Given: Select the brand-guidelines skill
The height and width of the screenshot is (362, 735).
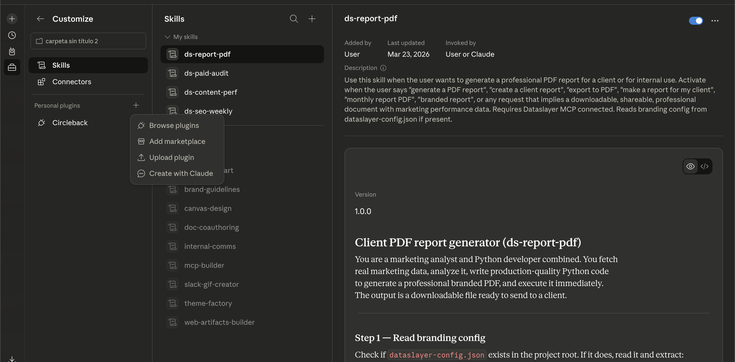Looking at the screenshot, I should 242,189.
